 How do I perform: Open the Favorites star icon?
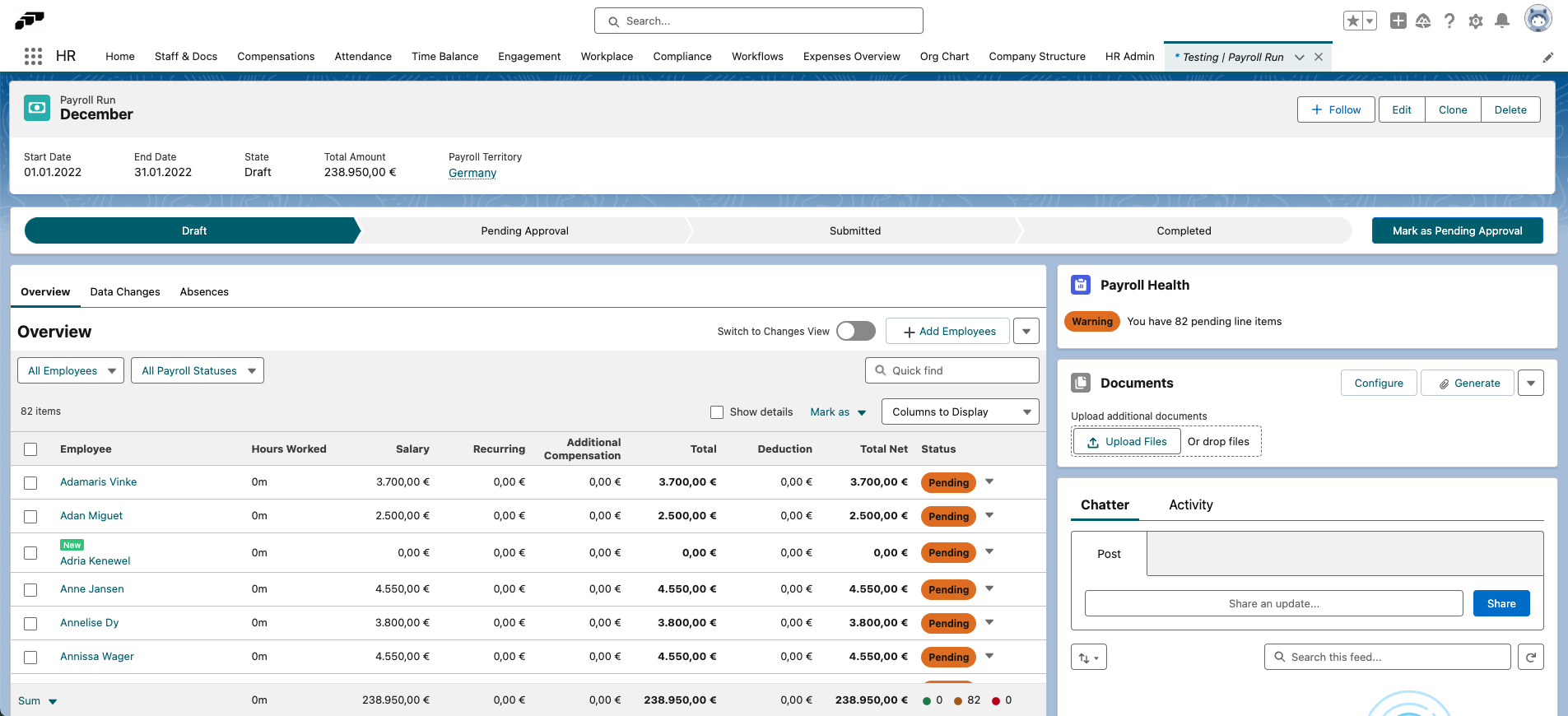[x=1352, y=21]
